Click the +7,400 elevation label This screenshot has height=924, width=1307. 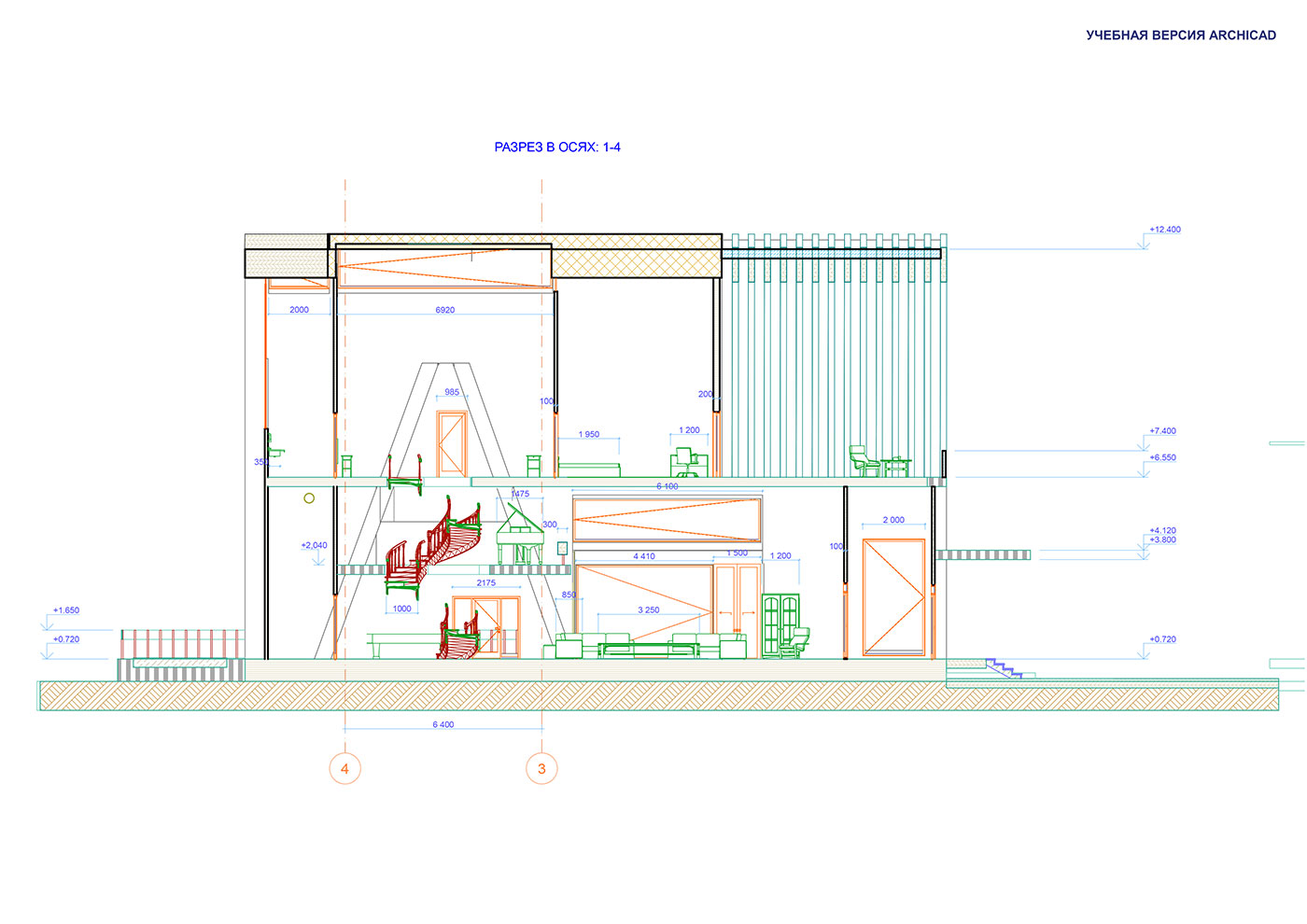(1162, 431)
